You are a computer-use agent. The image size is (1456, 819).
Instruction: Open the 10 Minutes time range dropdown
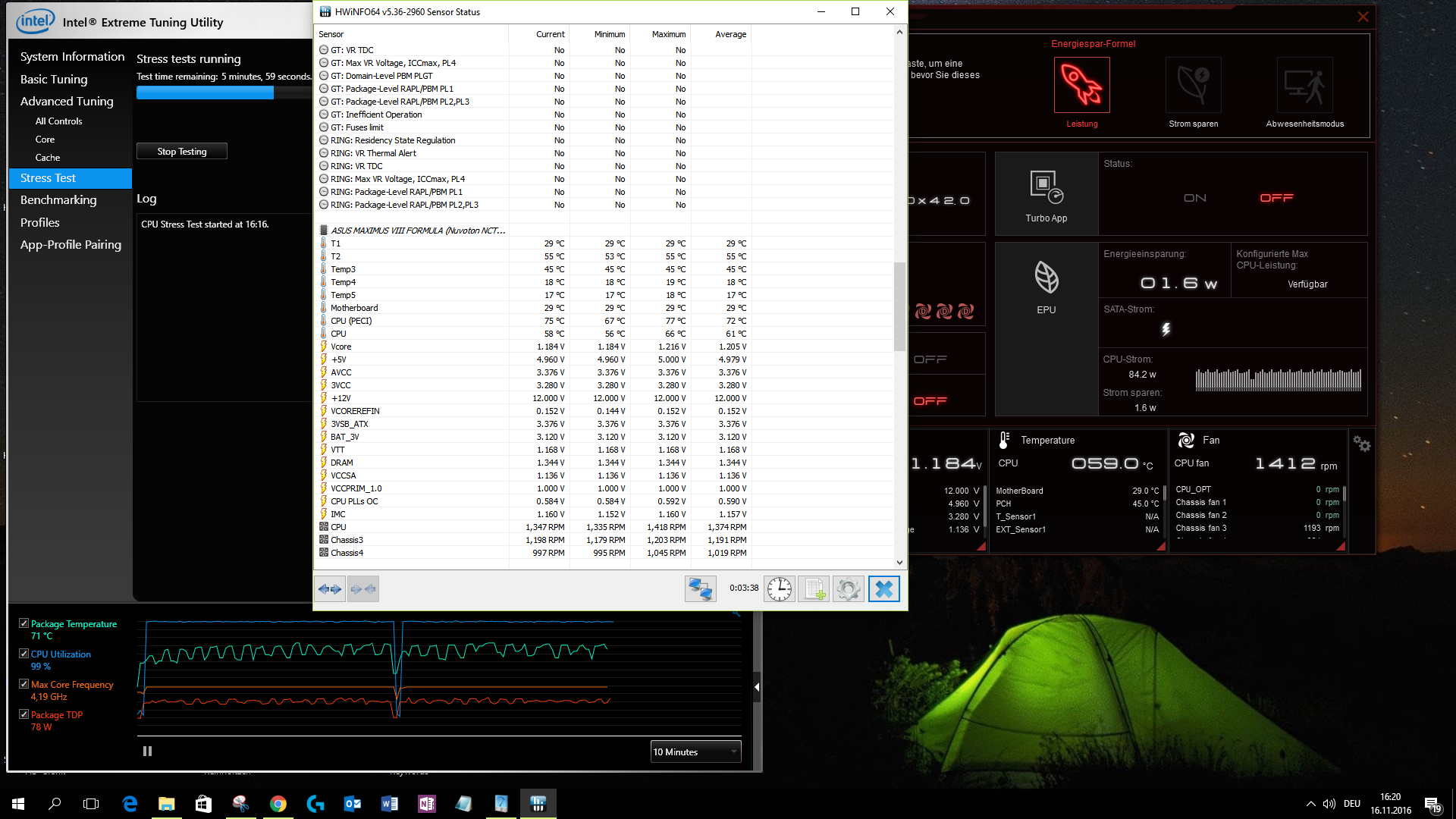click(x=695, y=752)
